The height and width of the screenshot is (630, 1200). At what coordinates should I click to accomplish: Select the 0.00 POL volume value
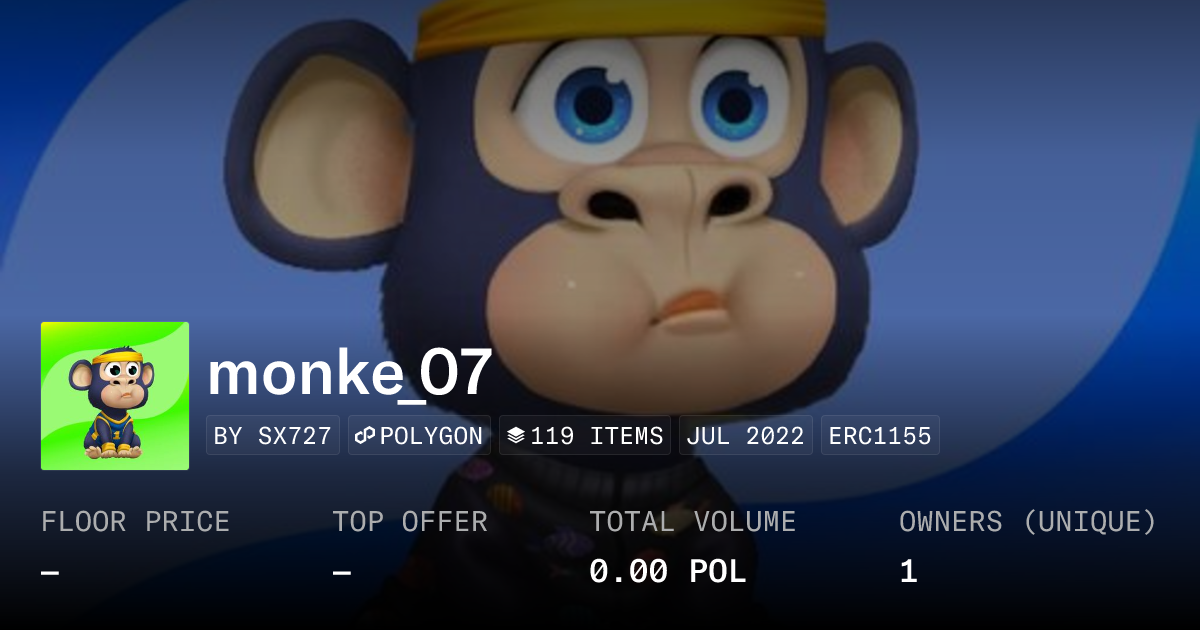(x=668, y=572)
